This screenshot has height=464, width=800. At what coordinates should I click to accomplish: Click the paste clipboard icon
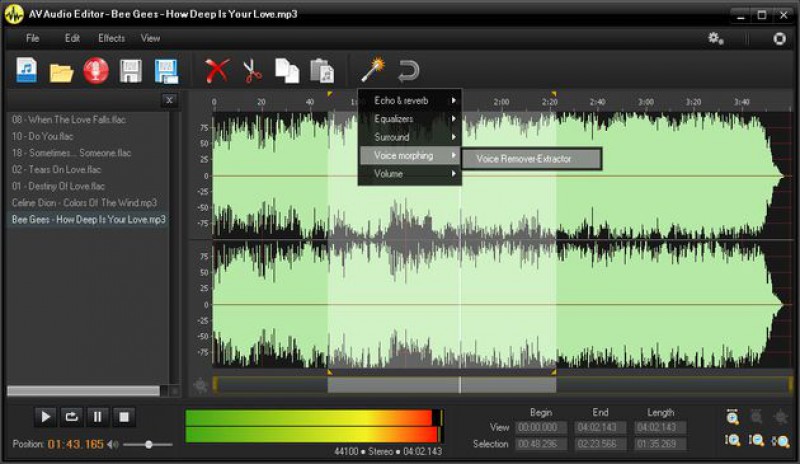[322, 71]
